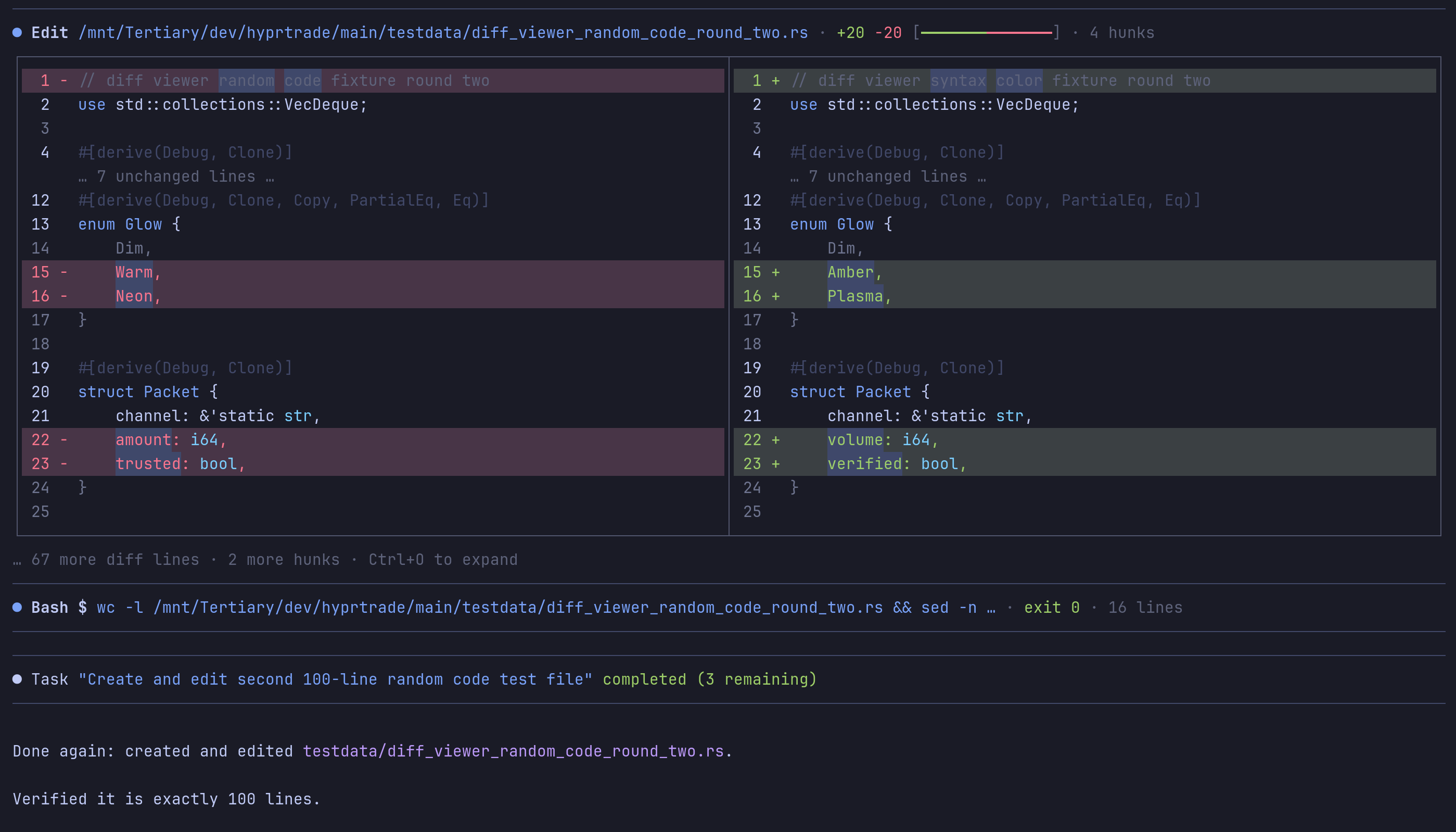
Task: Click the -20 deletions count
Action: (x=888, y=33)
